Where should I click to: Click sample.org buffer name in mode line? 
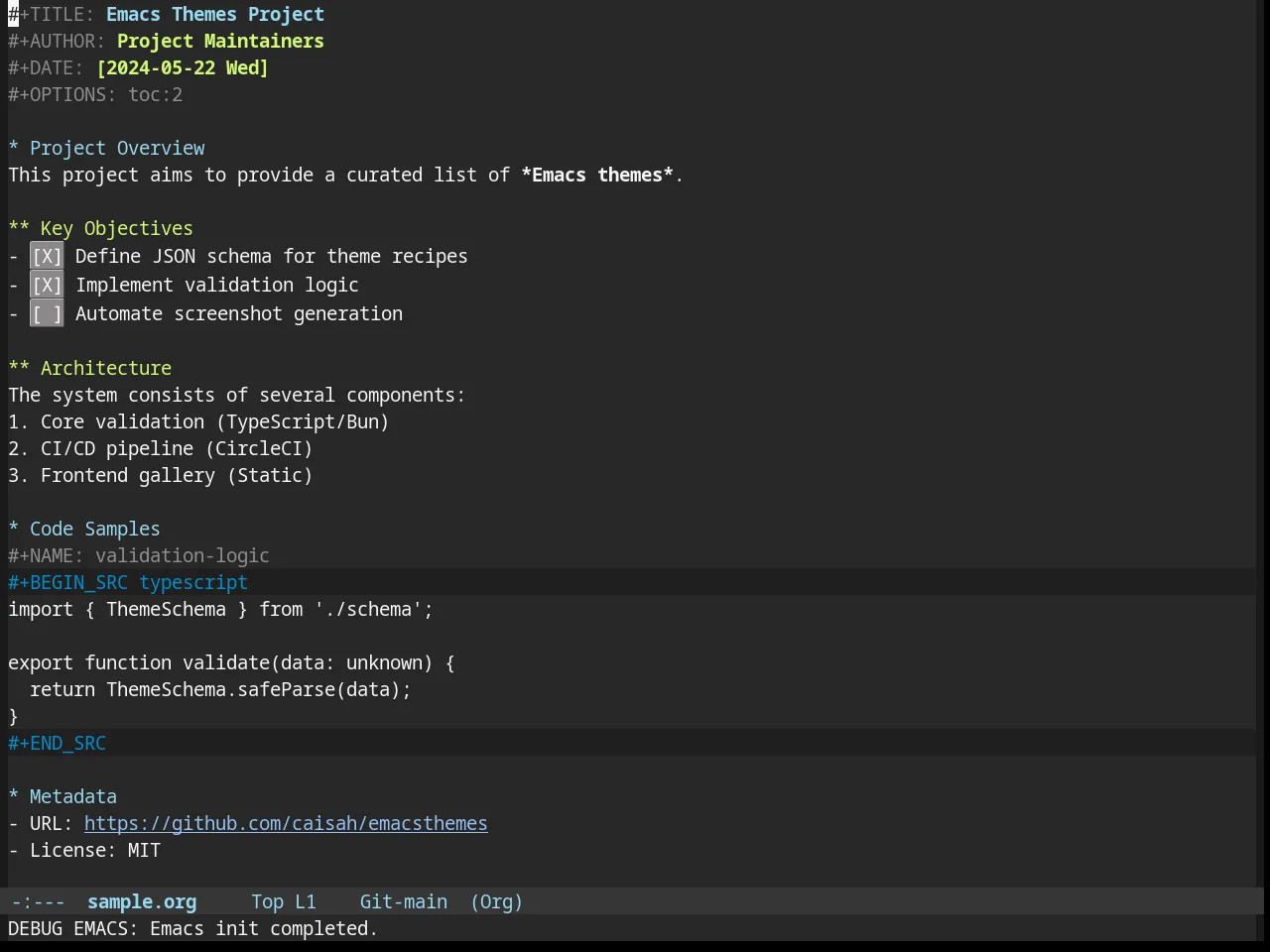coord(142,902)
